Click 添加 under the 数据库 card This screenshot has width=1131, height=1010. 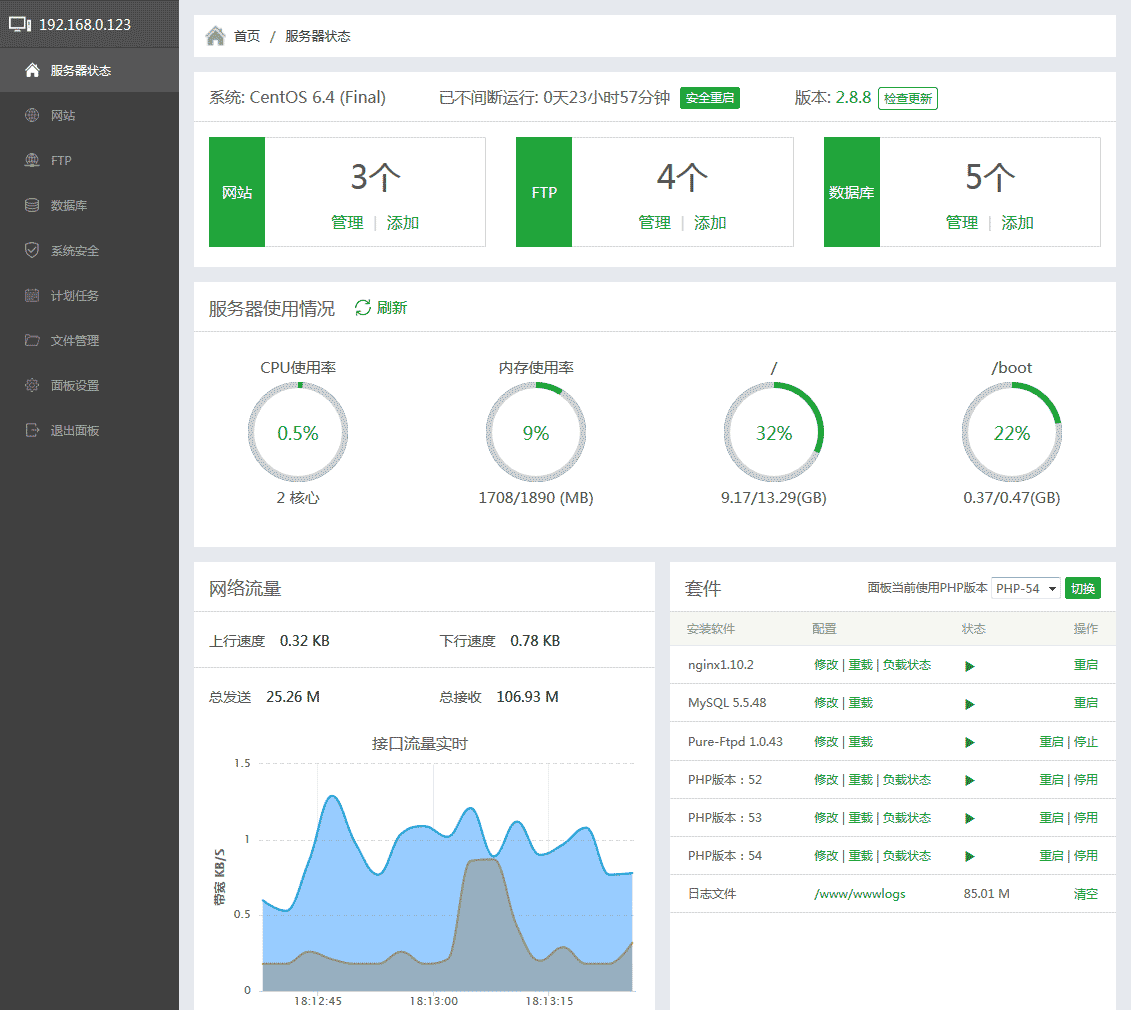pyautogui.click(x=1017, y=223)
